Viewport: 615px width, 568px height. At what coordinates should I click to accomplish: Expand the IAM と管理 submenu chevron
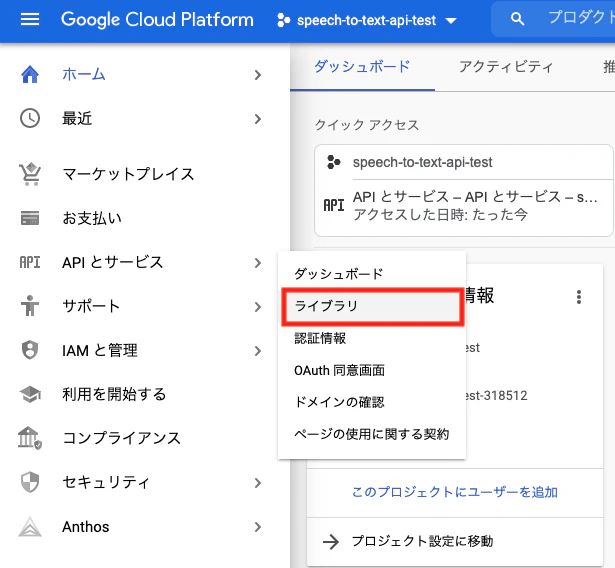[258, 351]
